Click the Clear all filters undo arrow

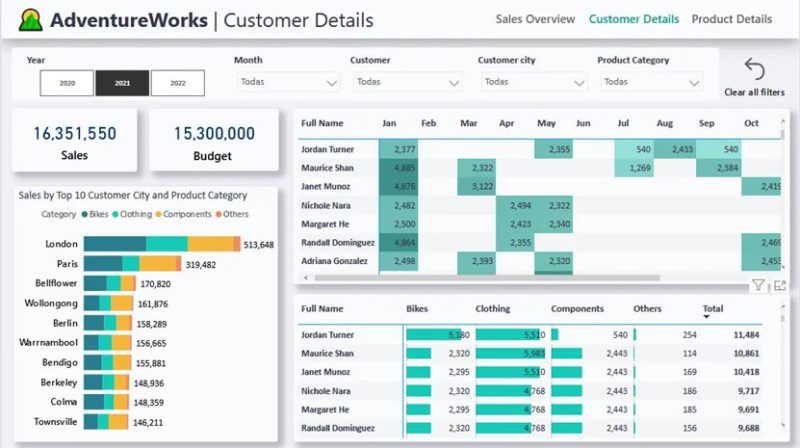[x=754, y=70]
